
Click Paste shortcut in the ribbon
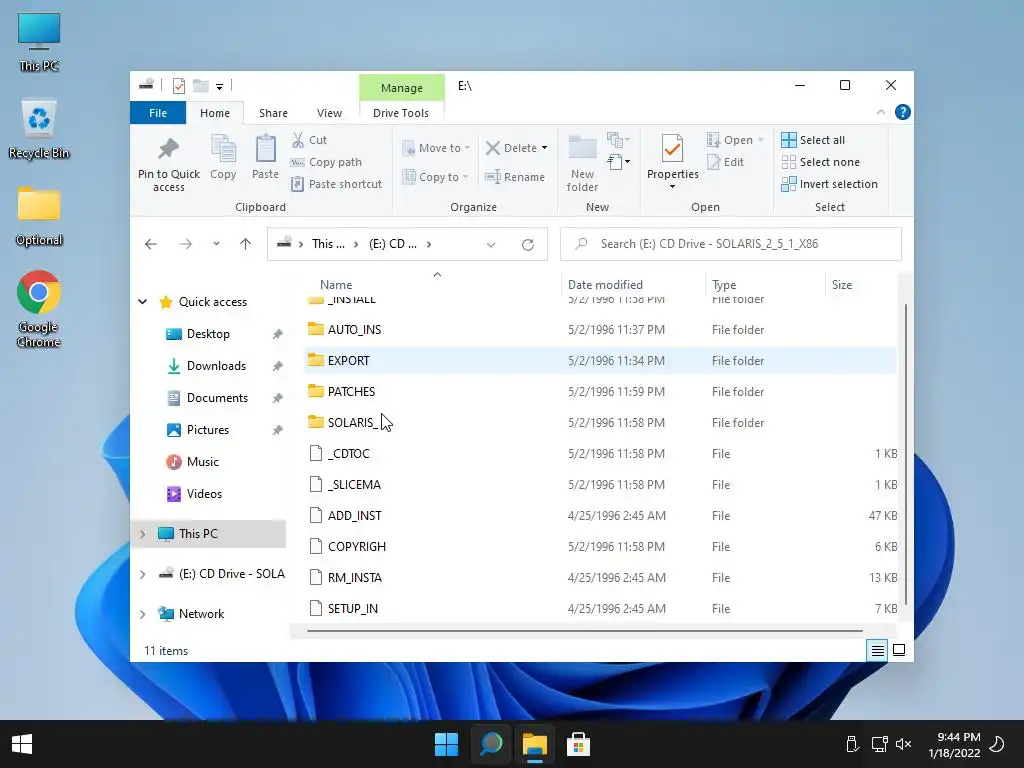click(337, 184)
